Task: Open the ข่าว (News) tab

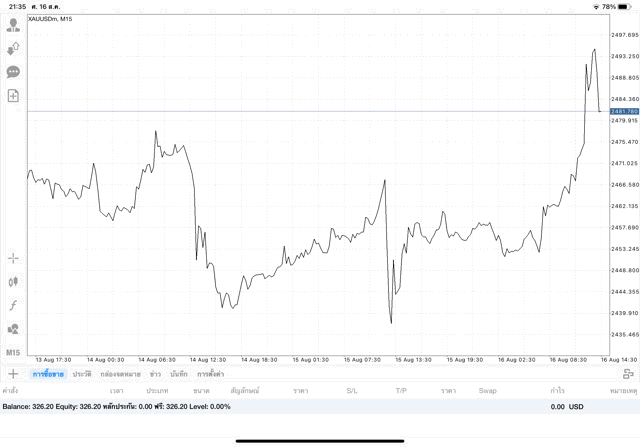Action: coord(155,373)
